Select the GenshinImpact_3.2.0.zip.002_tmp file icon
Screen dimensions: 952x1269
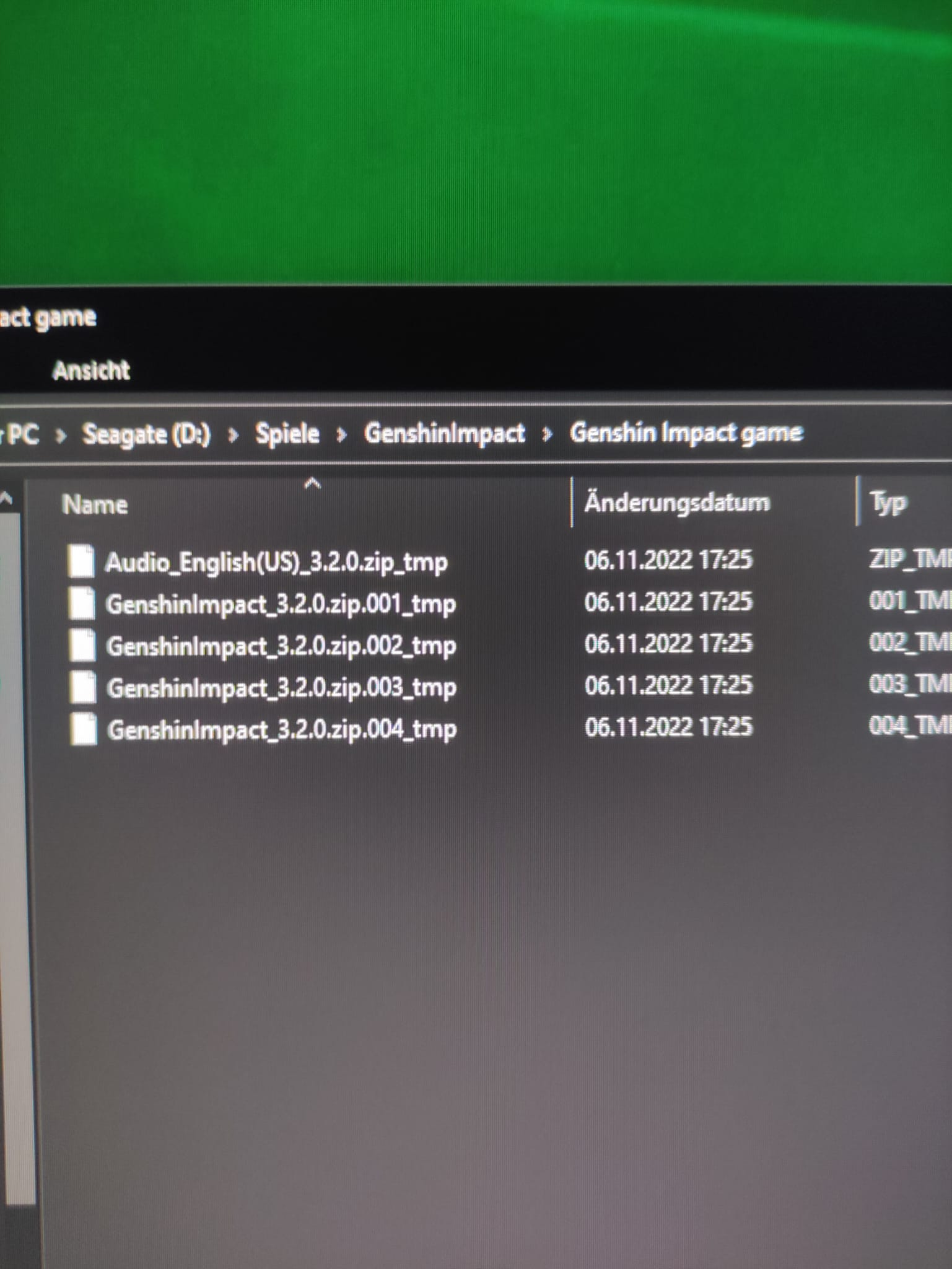pyautogui.click(x=82, y=645)
